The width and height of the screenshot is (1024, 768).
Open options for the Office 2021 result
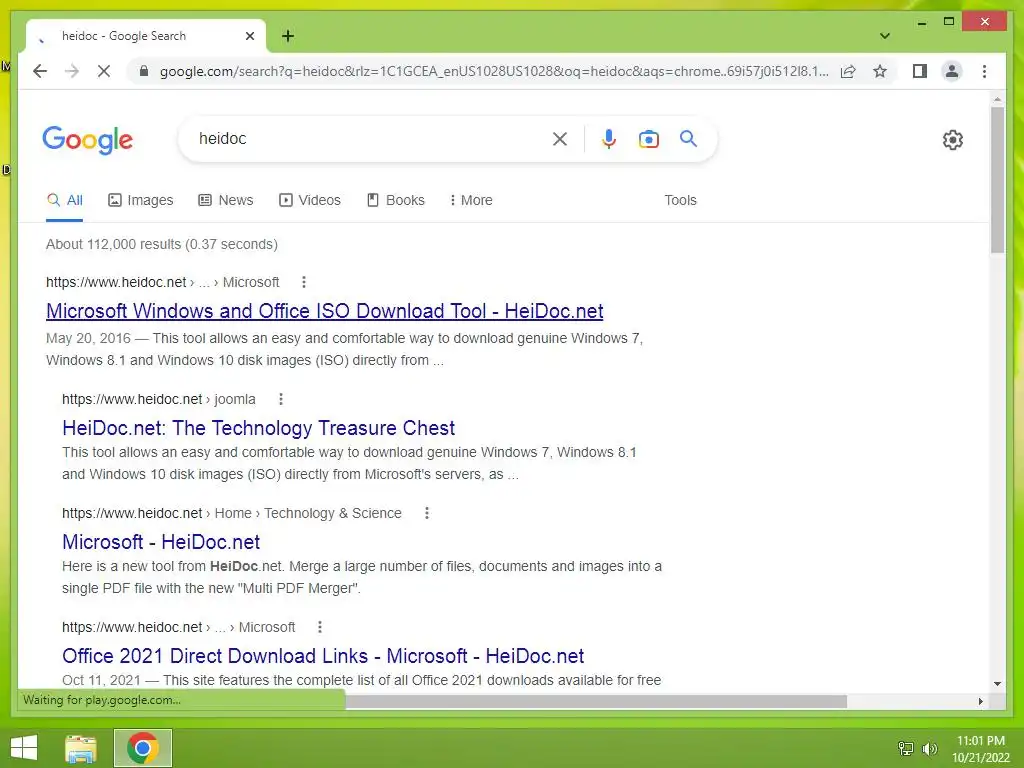click(319, 627)
